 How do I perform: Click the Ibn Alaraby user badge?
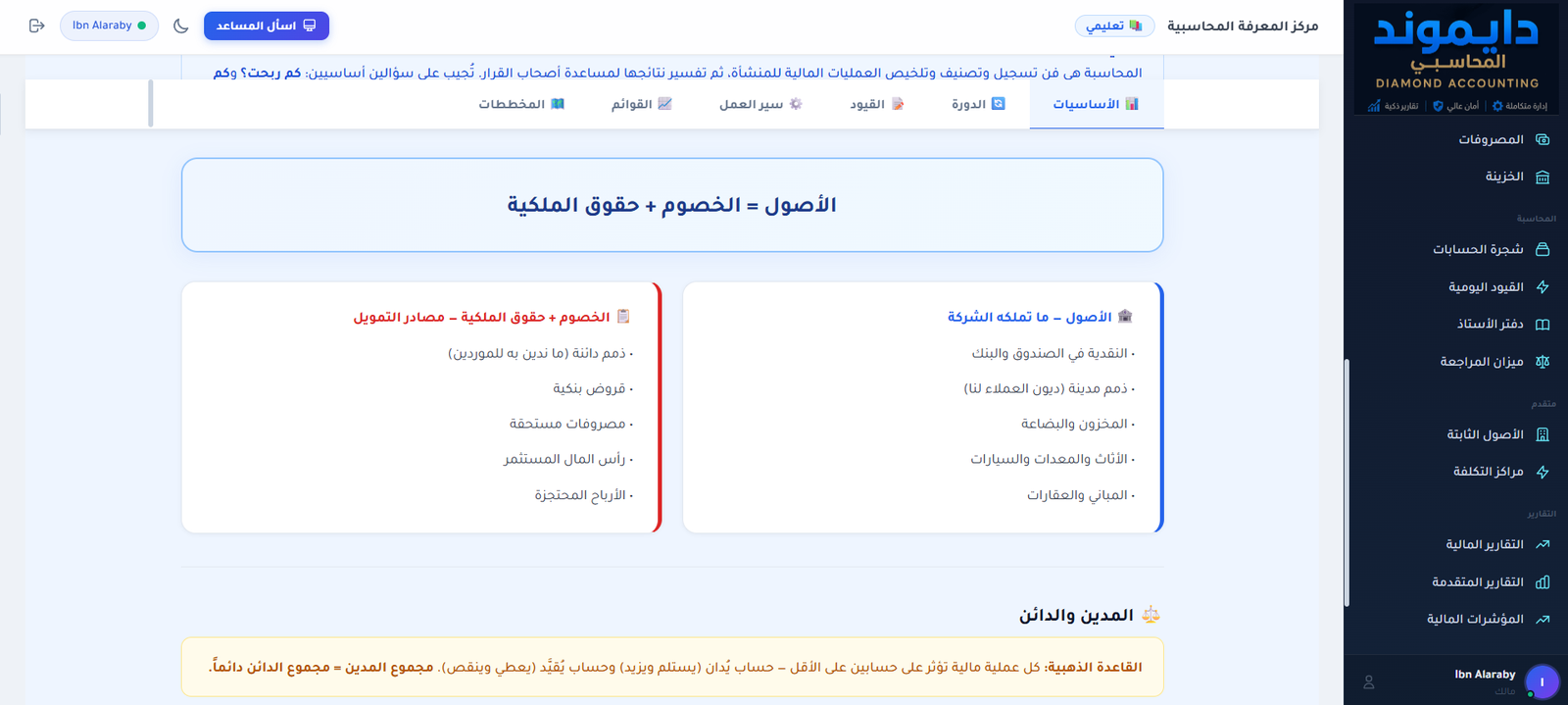(x=109, y=25)
